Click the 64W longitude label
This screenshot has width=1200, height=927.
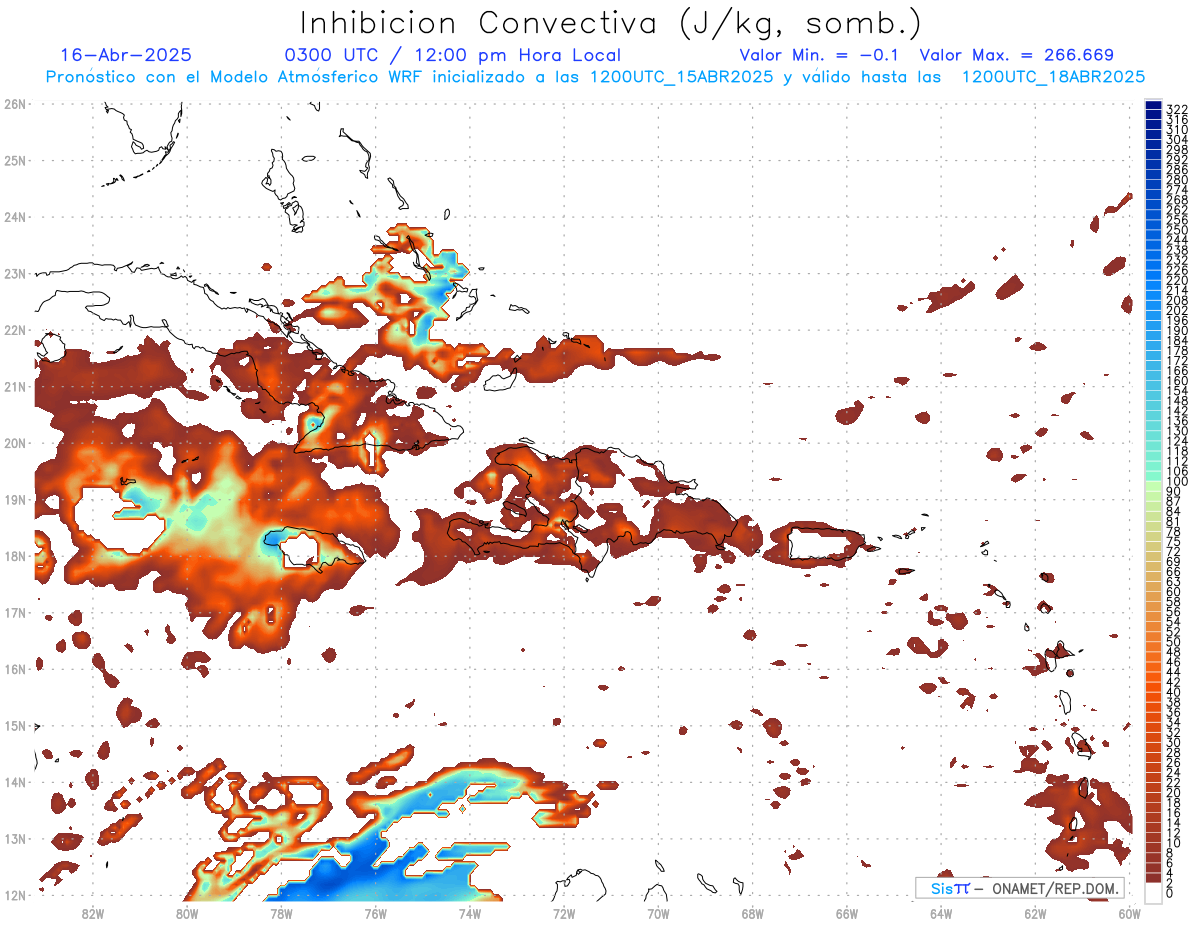pyautogui.click(x=941, y=912)
